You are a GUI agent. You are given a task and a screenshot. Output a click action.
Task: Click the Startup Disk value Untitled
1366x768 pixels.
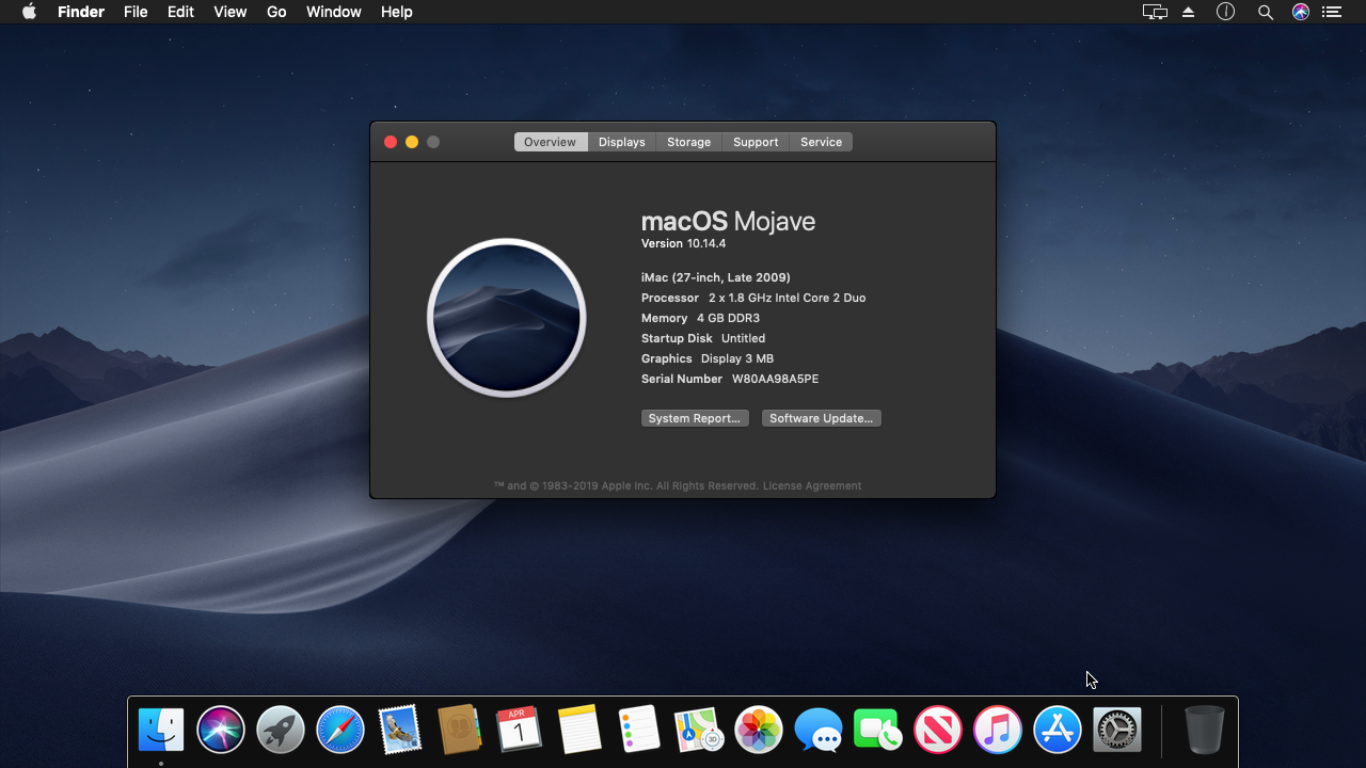[743, 338]
